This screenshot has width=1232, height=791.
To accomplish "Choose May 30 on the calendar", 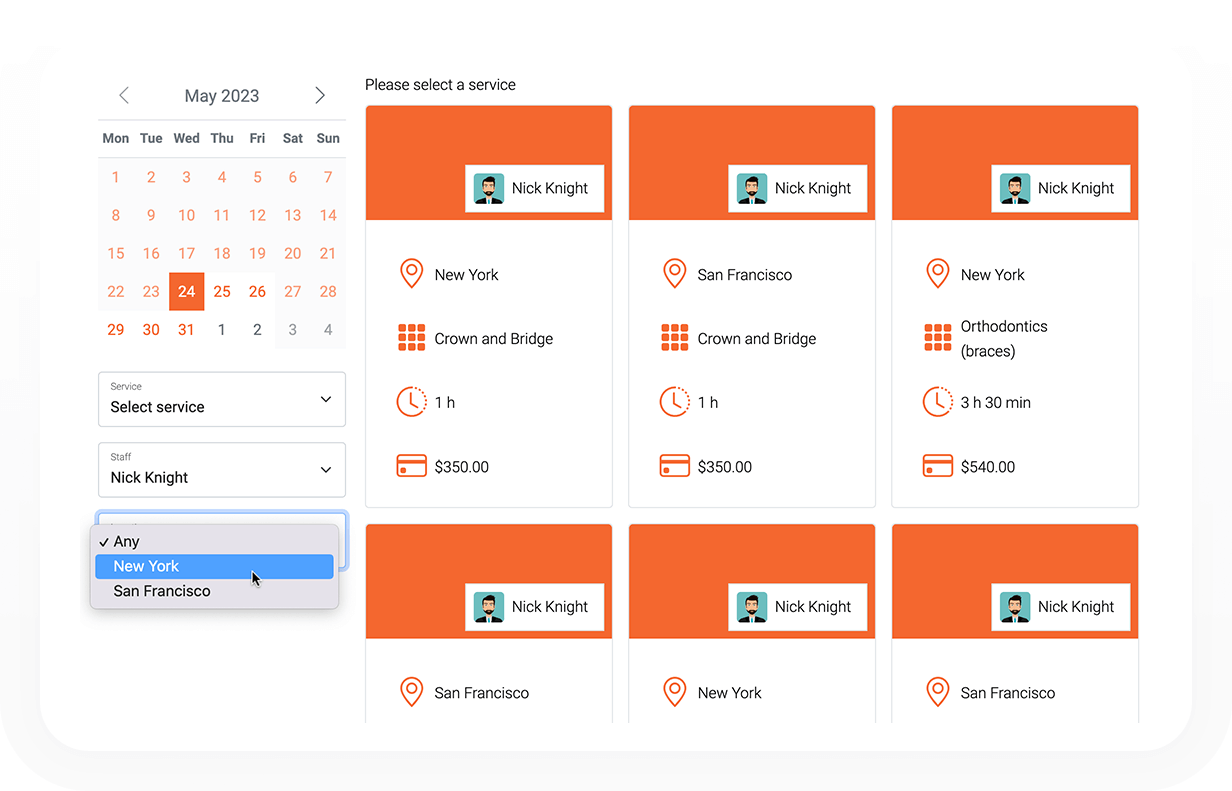I will (151, 330).
